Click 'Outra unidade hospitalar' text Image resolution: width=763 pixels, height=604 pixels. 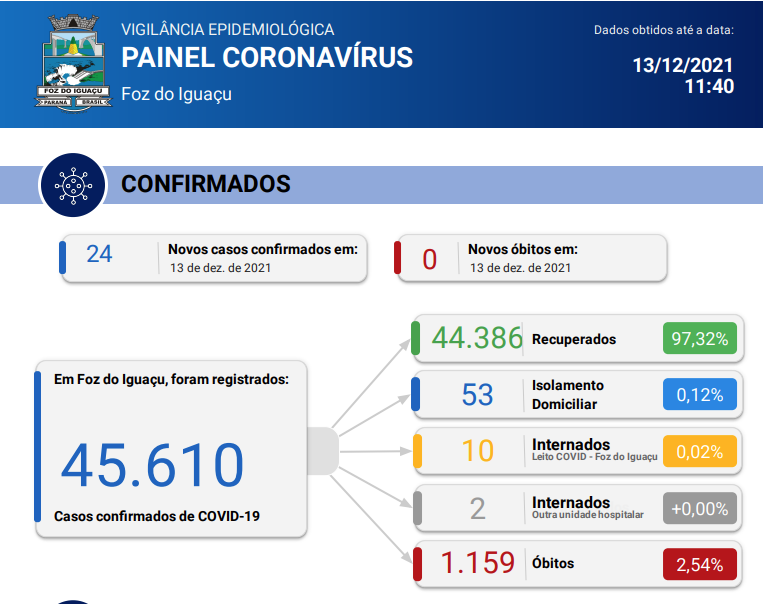588,515
